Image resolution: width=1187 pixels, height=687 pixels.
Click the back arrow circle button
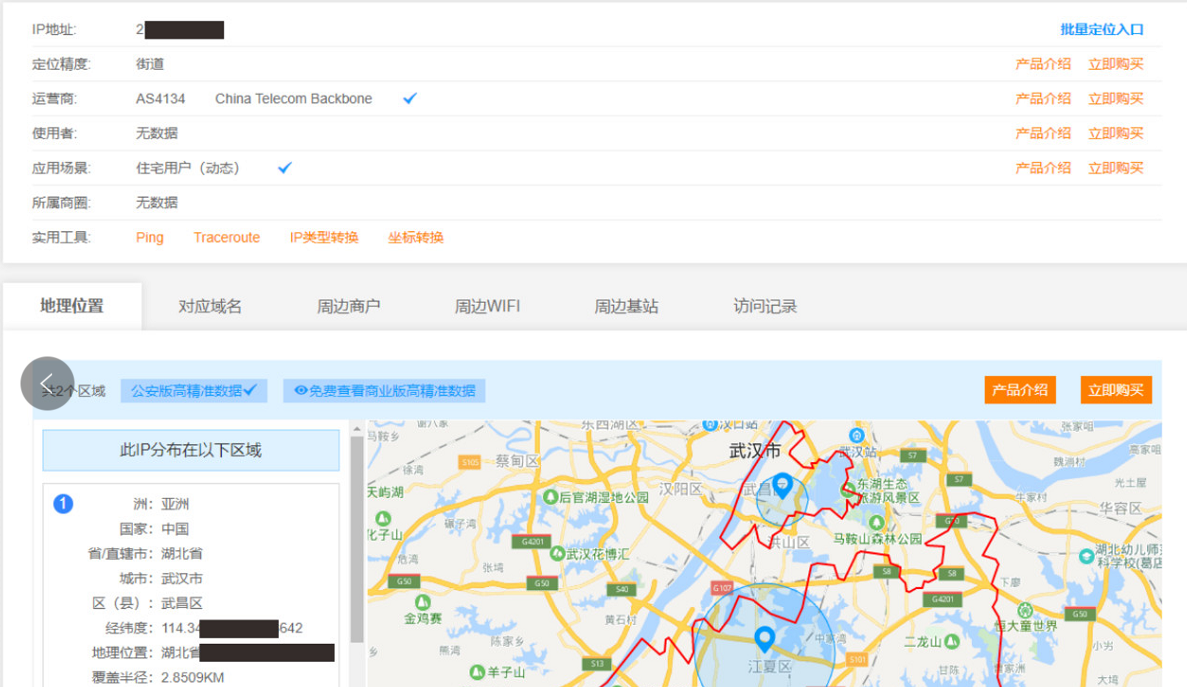[47, 383]
